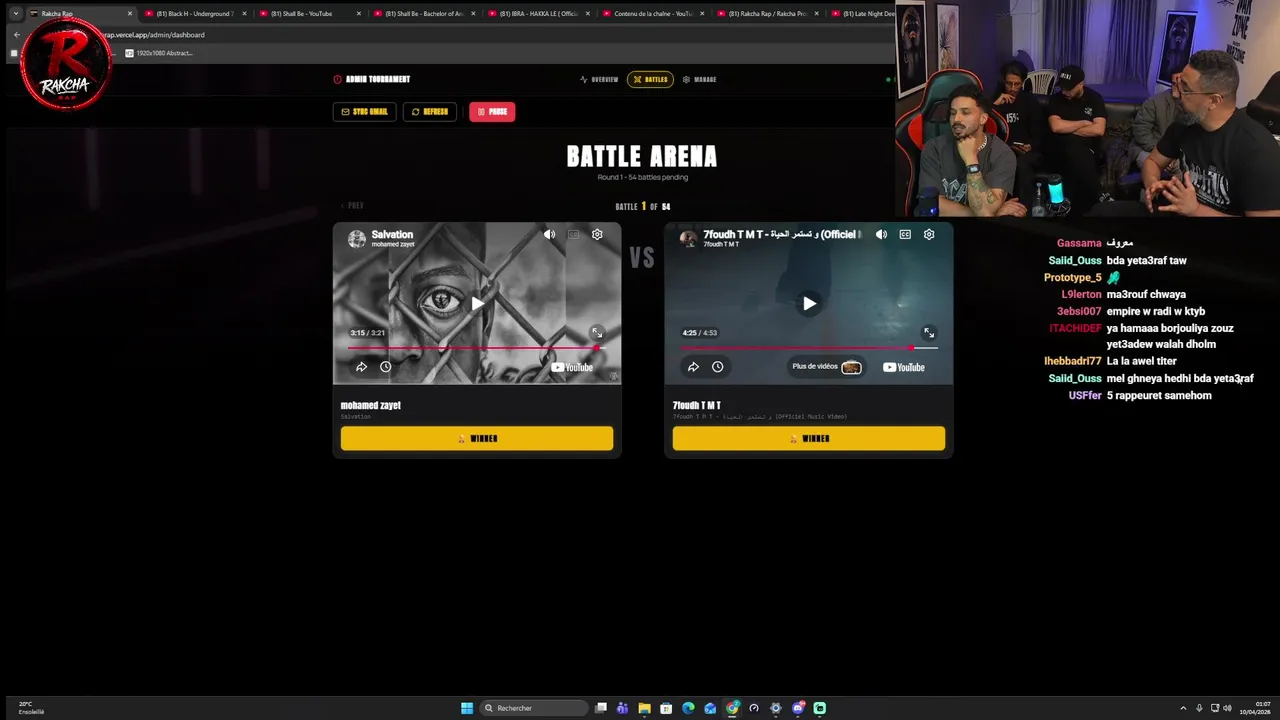Open the Manage tab
Screen dimensions: 1280x720
699,79
